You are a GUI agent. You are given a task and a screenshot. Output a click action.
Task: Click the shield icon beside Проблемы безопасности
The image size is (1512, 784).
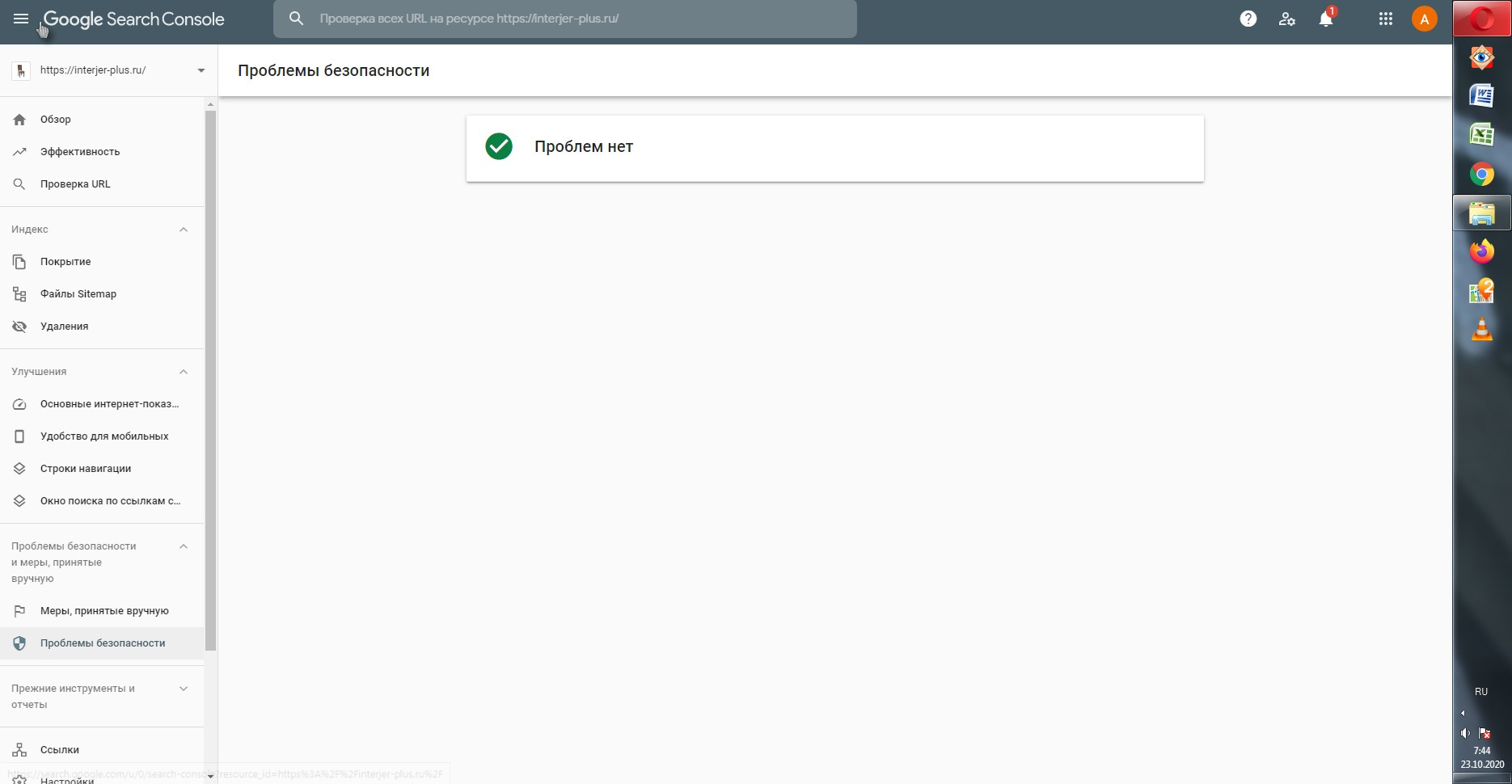pos(19,643)
